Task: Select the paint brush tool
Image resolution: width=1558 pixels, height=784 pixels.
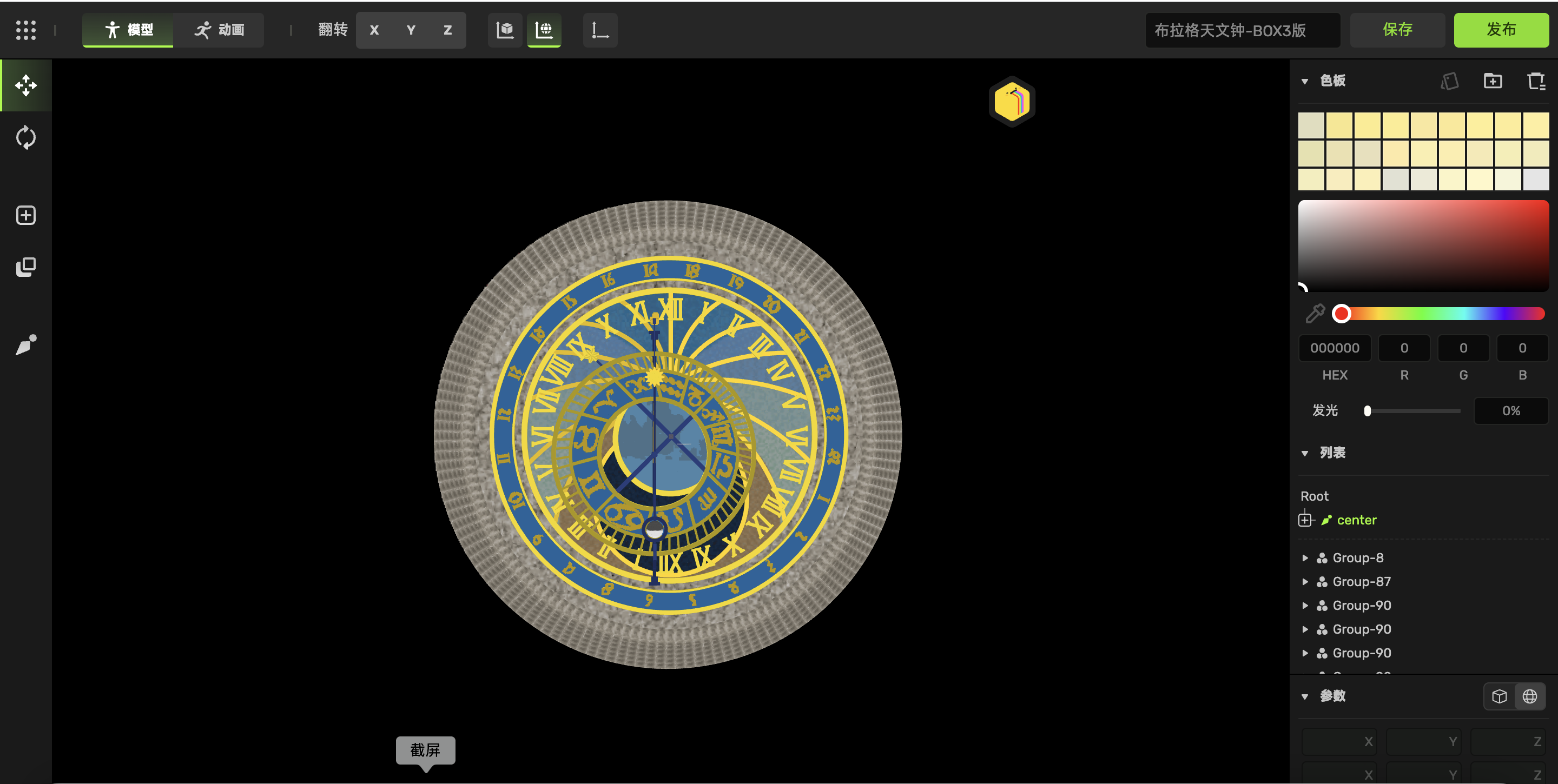Action: (x=26, y=344)
